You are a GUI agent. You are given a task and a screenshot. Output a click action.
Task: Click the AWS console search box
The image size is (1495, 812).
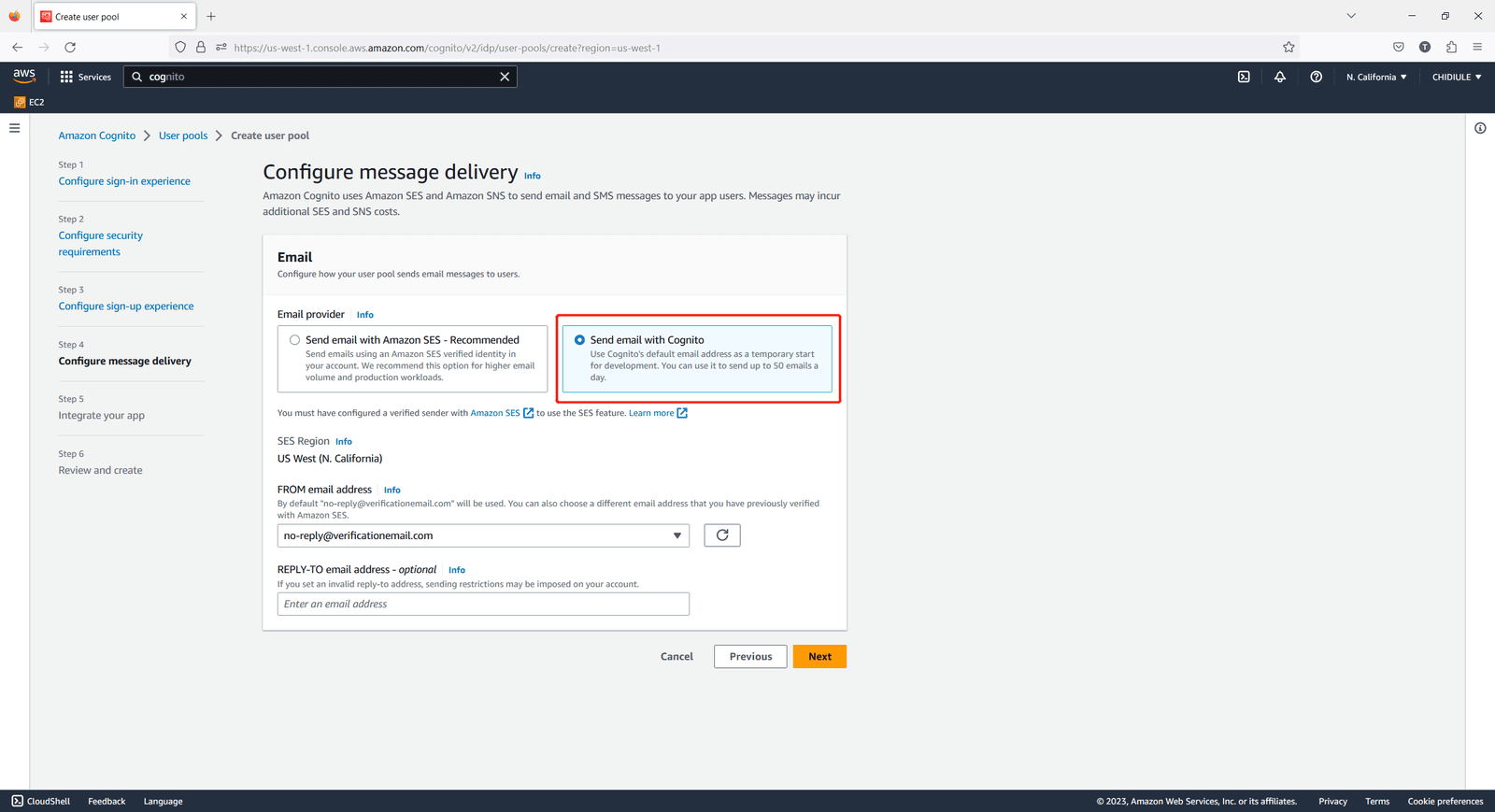320,77
